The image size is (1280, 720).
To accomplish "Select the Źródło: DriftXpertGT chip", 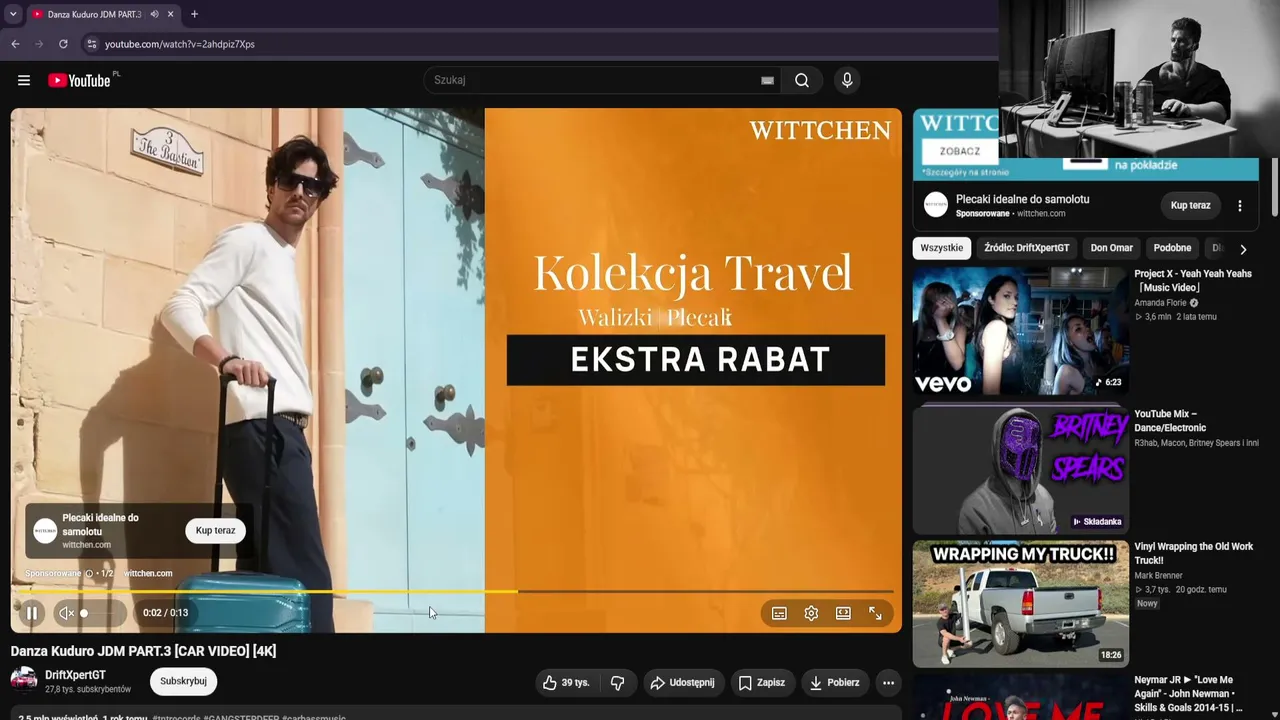I will tap(1026, 248).
